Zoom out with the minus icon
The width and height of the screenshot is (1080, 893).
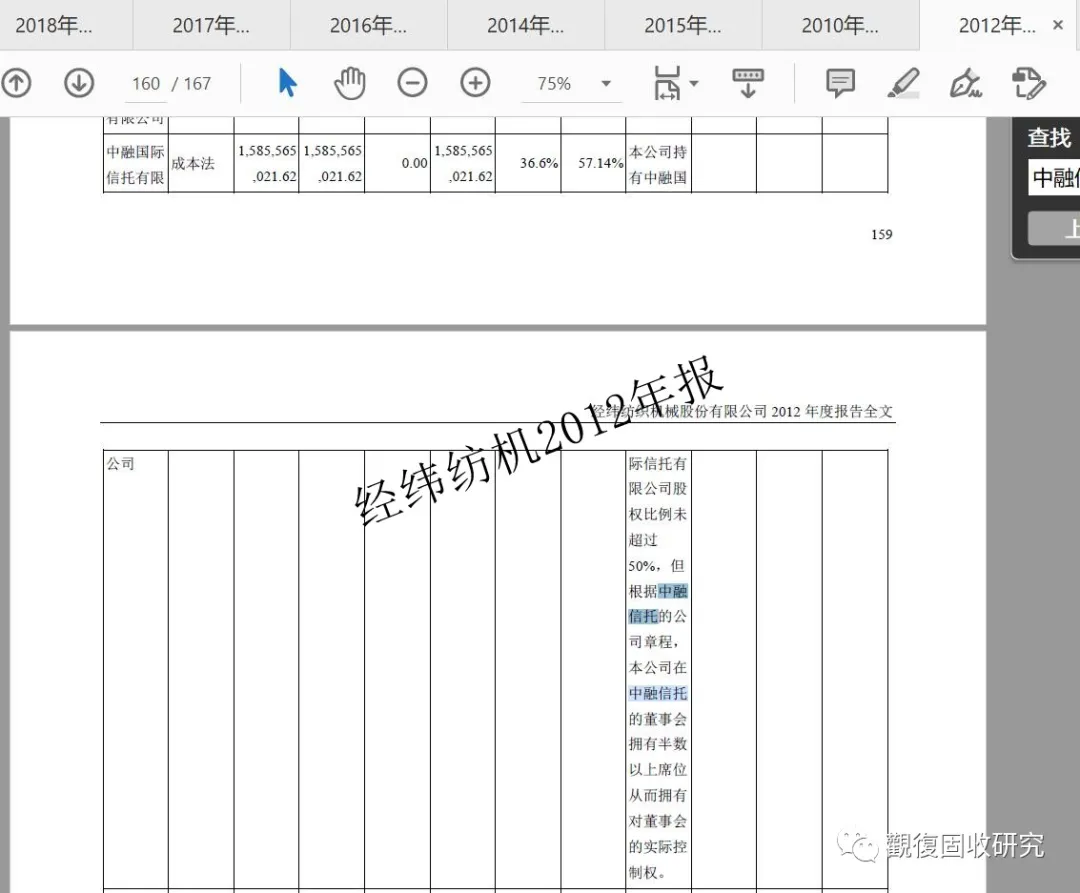[413, 83]
